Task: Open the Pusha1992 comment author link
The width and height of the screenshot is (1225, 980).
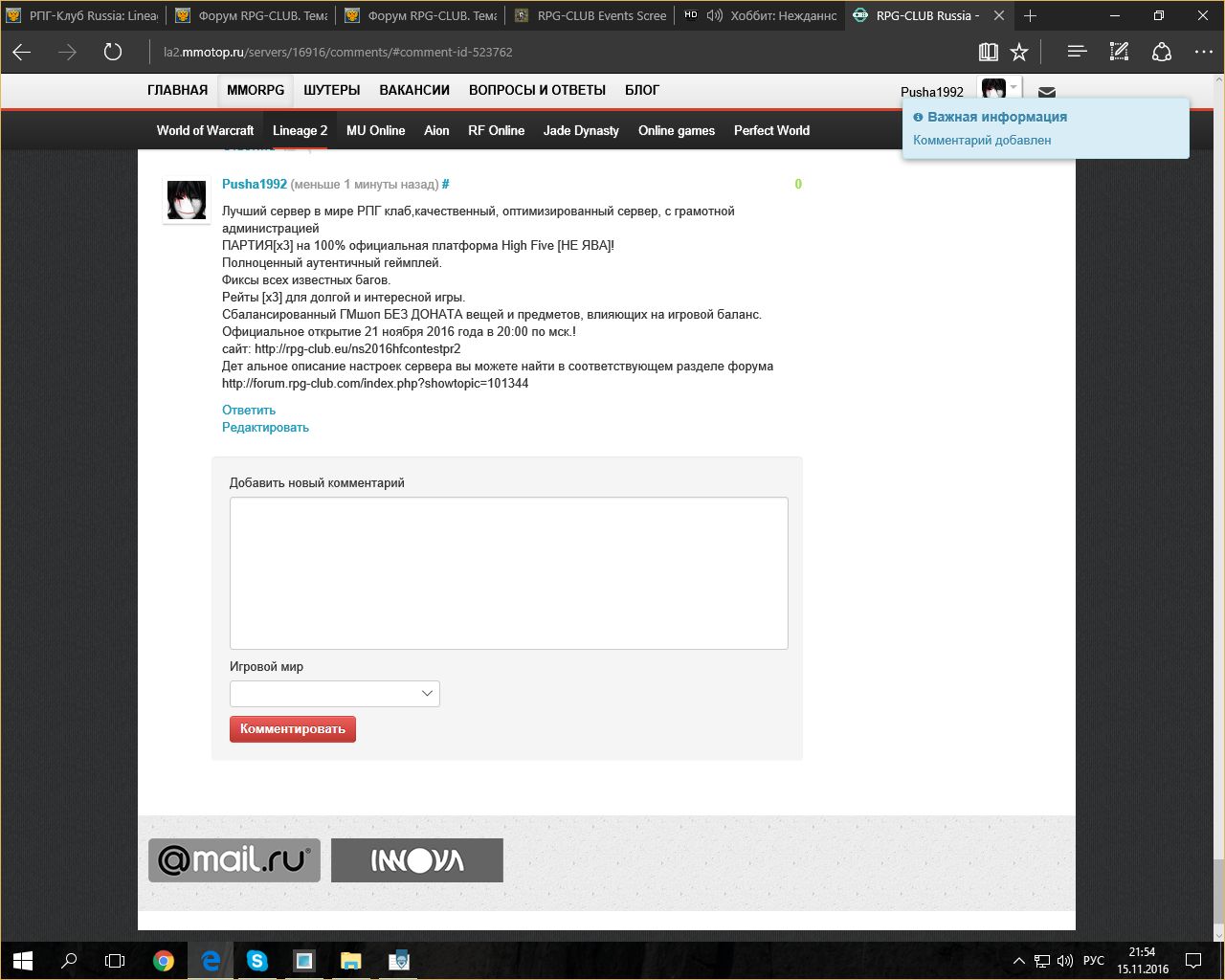Action: click(x=255, y=184)
